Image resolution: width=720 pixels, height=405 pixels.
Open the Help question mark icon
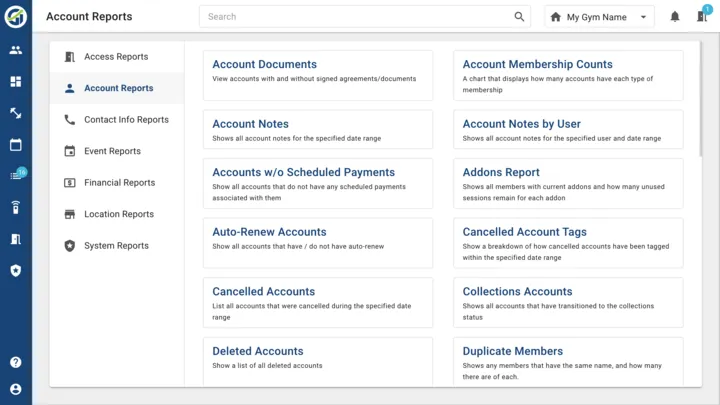[x=16, y=362]
